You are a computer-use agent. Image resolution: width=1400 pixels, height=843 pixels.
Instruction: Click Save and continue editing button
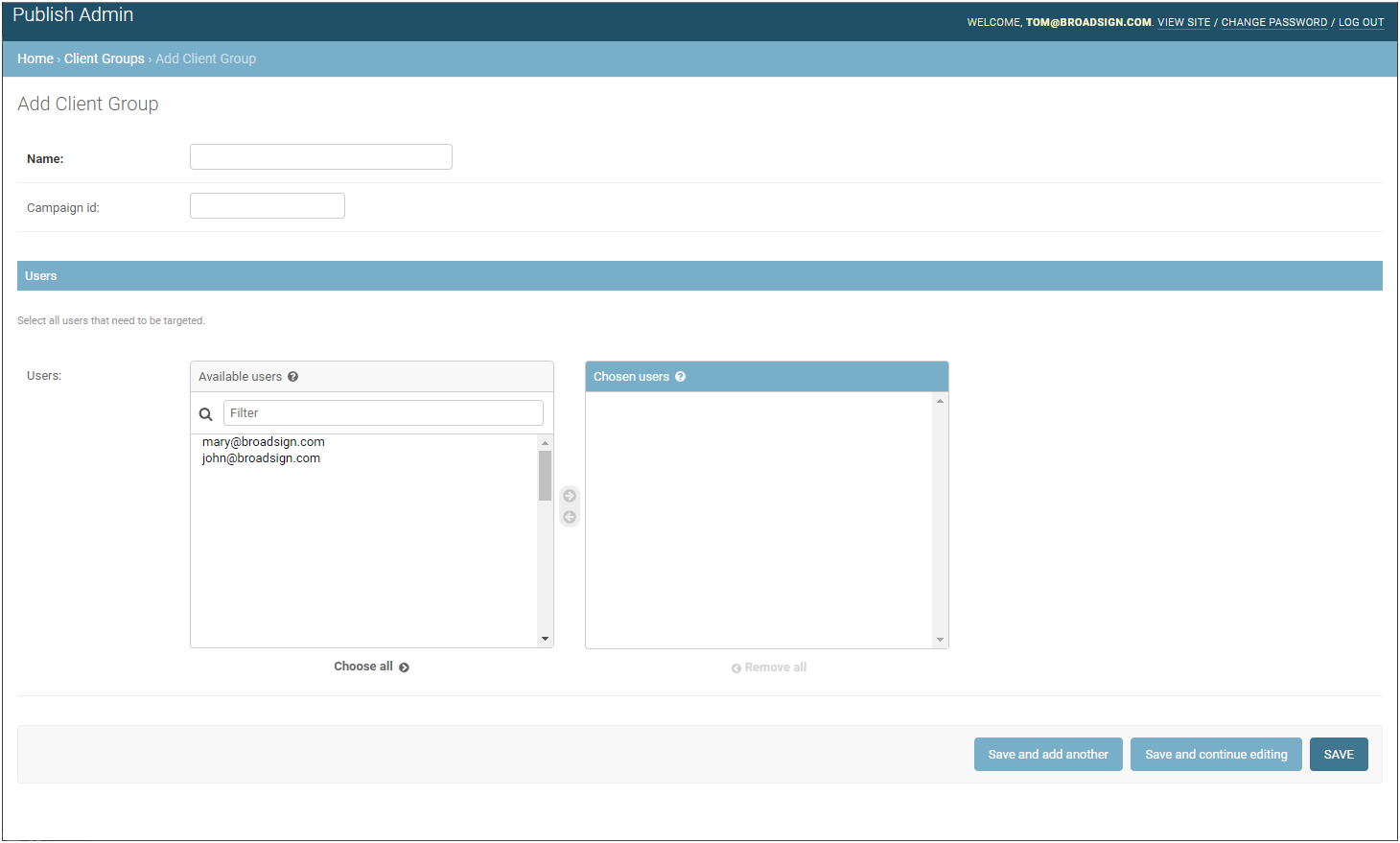(x=1216, y=755)
